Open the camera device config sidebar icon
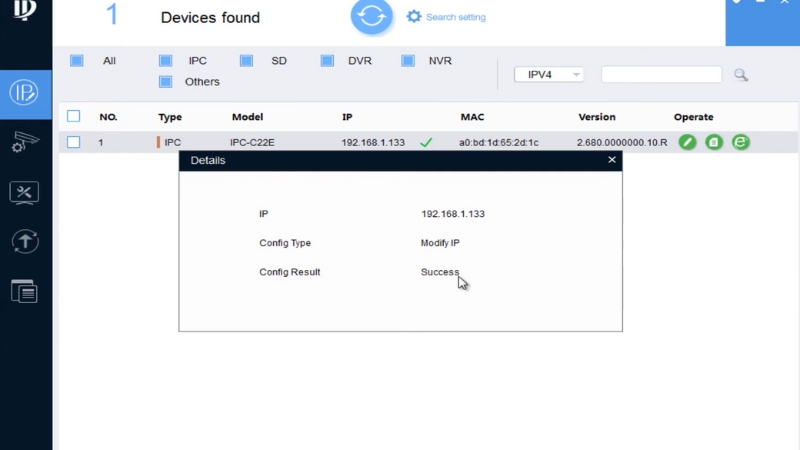This screenshot has height=450, width=800. [25, 143]
